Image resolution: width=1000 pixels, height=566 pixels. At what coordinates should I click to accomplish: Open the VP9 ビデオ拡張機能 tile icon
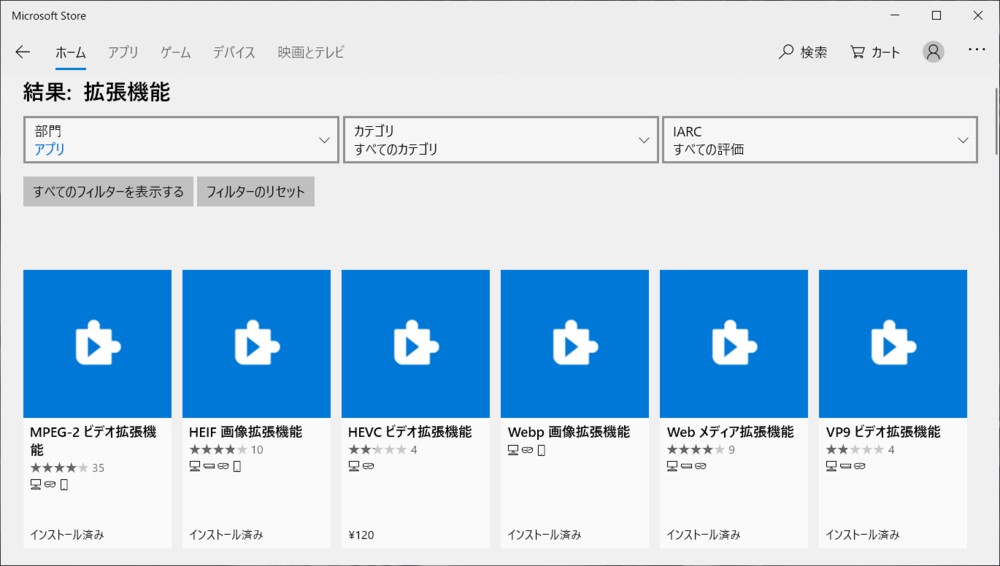point(893,344)
